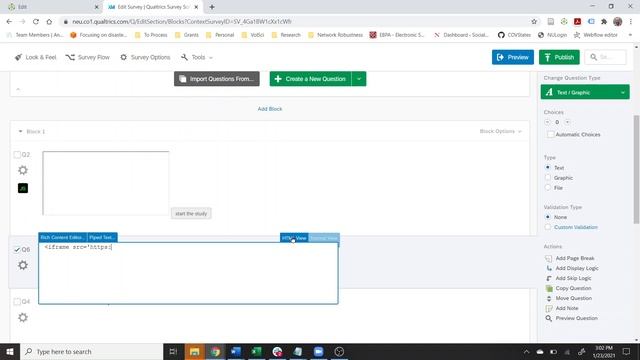This screenshot has width=640, height=360.
Task: Click Create a New Question
Action: (310, 79)
